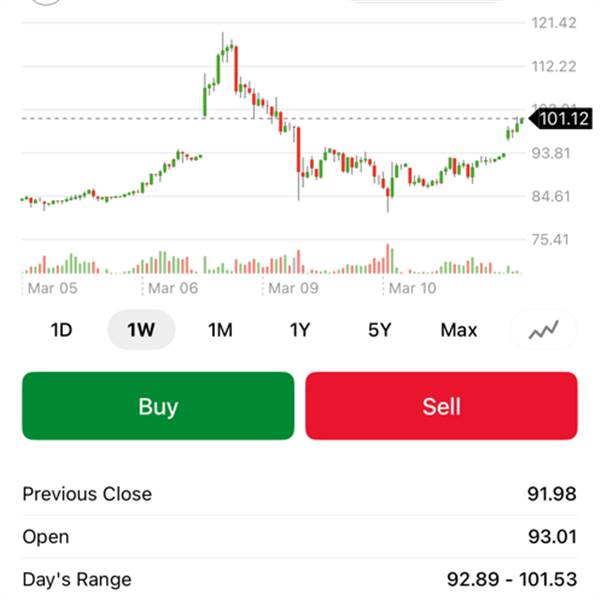Show the 1Y price history

tap(300, 330)
